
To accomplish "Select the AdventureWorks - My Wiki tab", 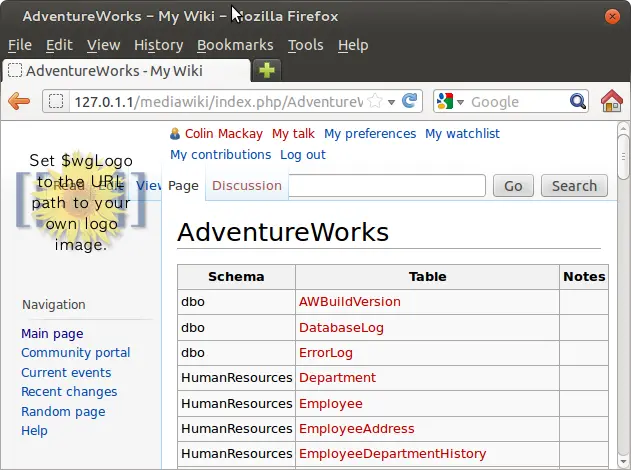I will tap(126, 71).
